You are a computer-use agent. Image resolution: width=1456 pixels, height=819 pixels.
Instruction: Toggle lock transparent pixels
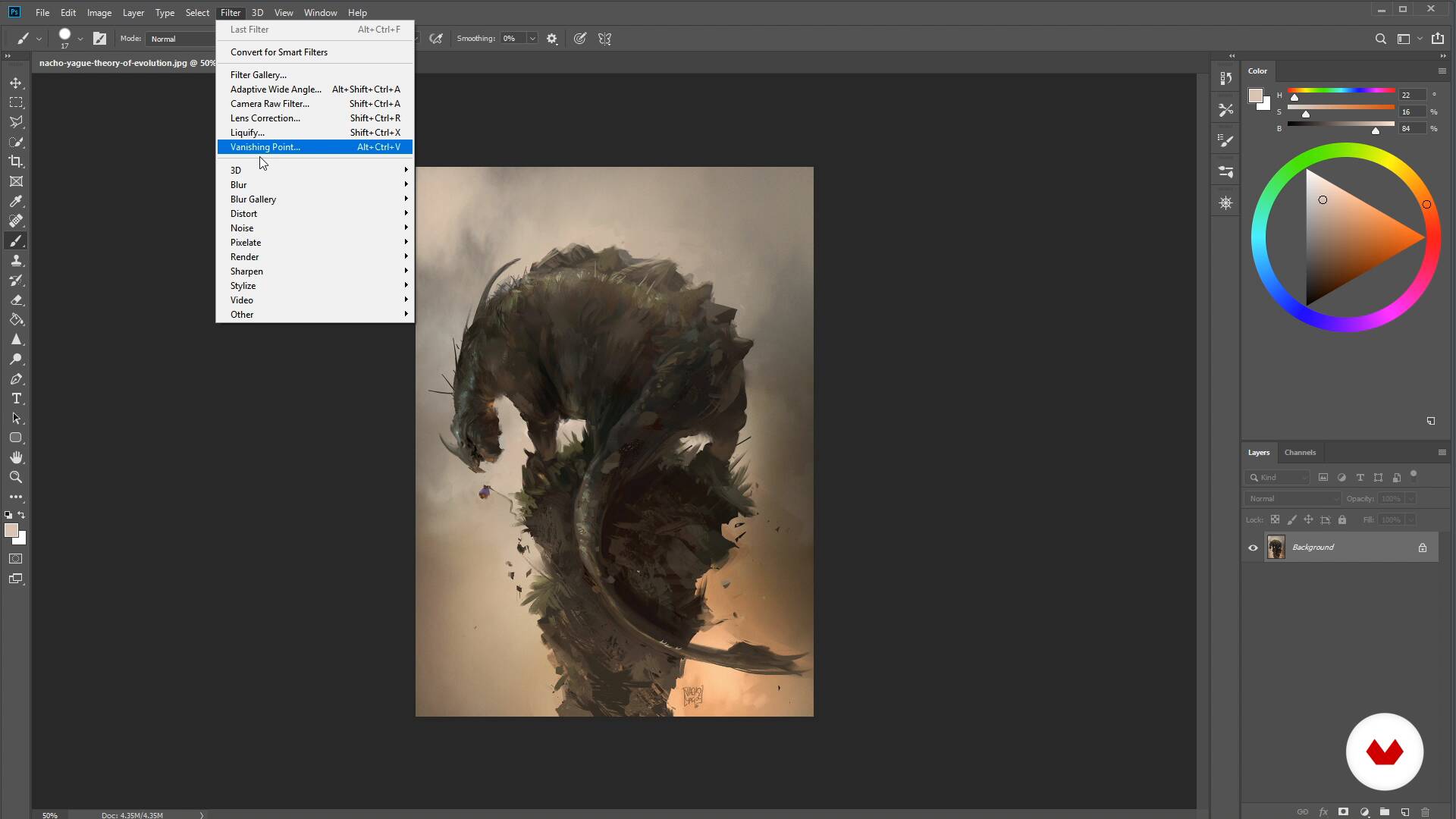click(1275, 519)
